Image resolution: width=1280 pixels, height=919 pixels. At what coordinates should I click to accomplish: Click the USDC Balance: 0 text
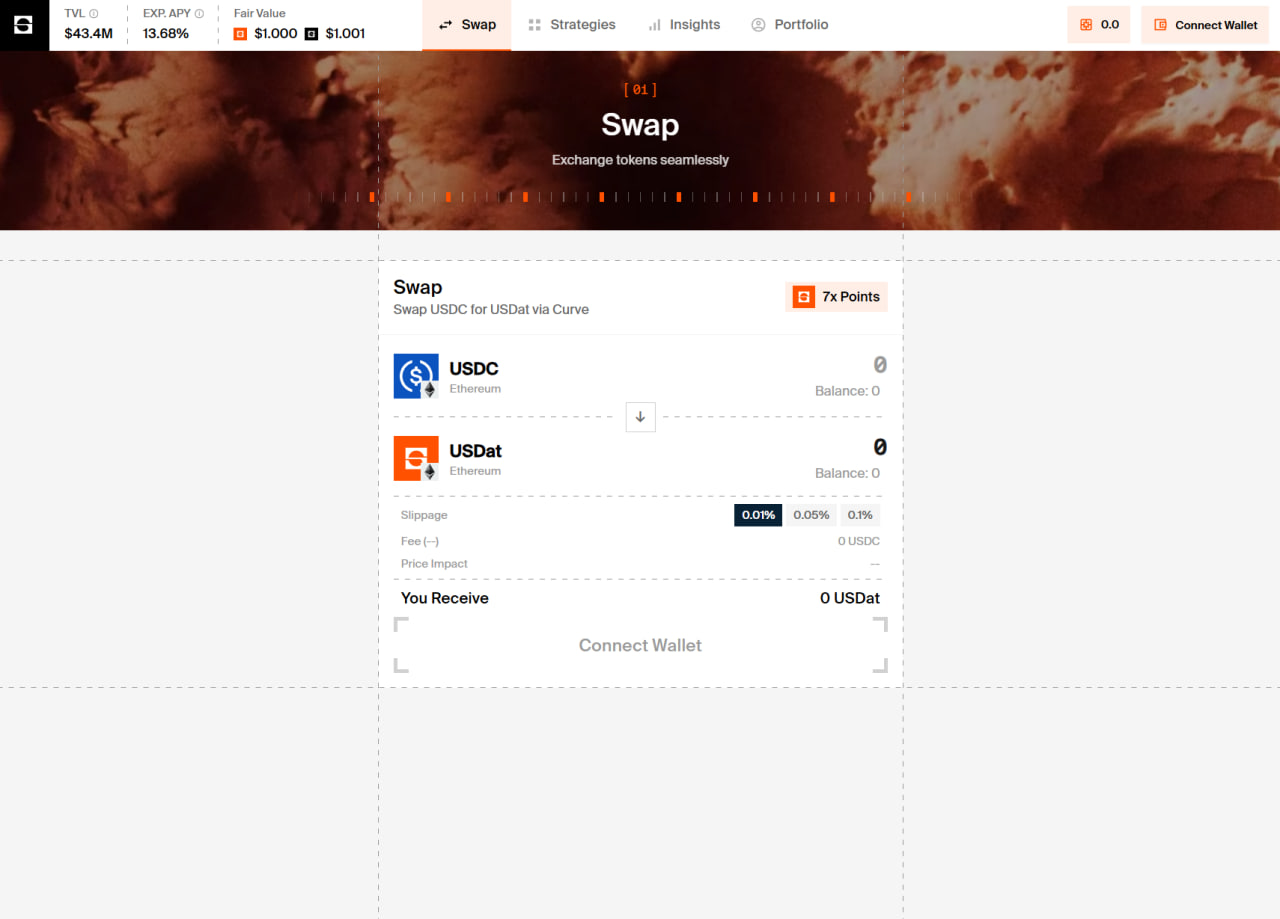[847, 391]
